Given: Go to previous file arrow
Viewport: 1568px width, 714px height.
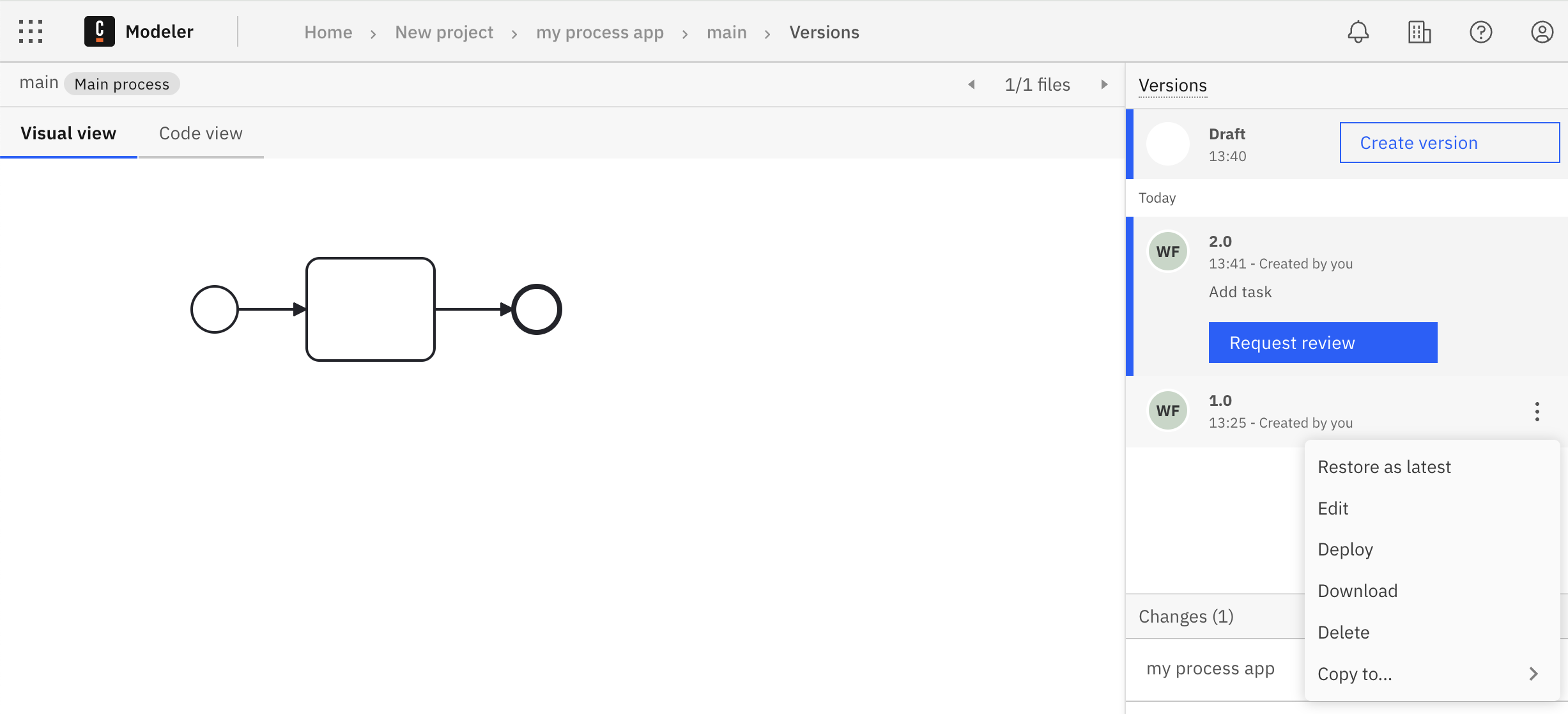Looking at the screenshot, I should click(971, 84).
